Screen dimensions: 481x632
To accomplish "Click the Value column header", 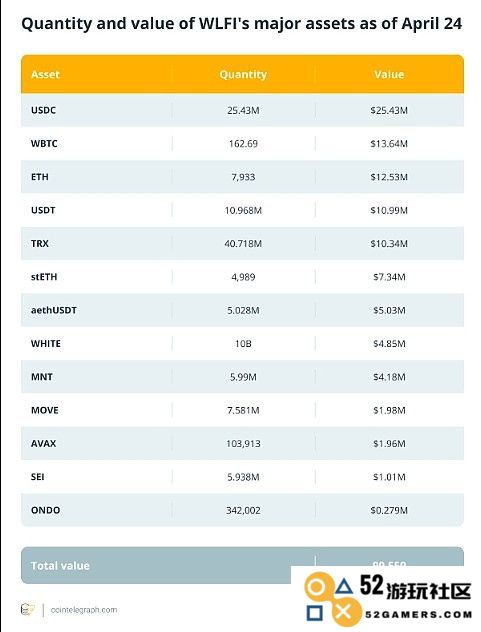I will (389, 75).
